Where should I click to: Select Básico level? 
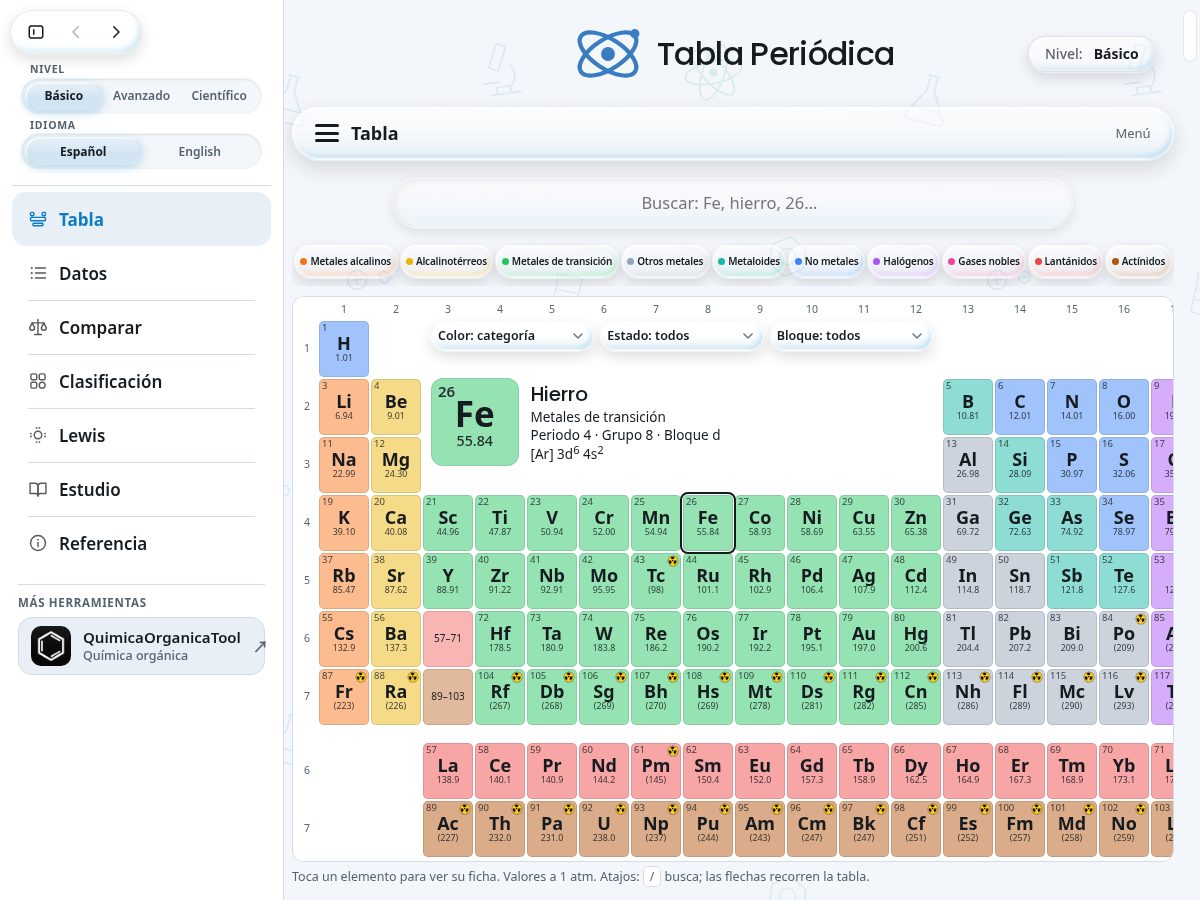pyautogui.click(x=64, y=96)
